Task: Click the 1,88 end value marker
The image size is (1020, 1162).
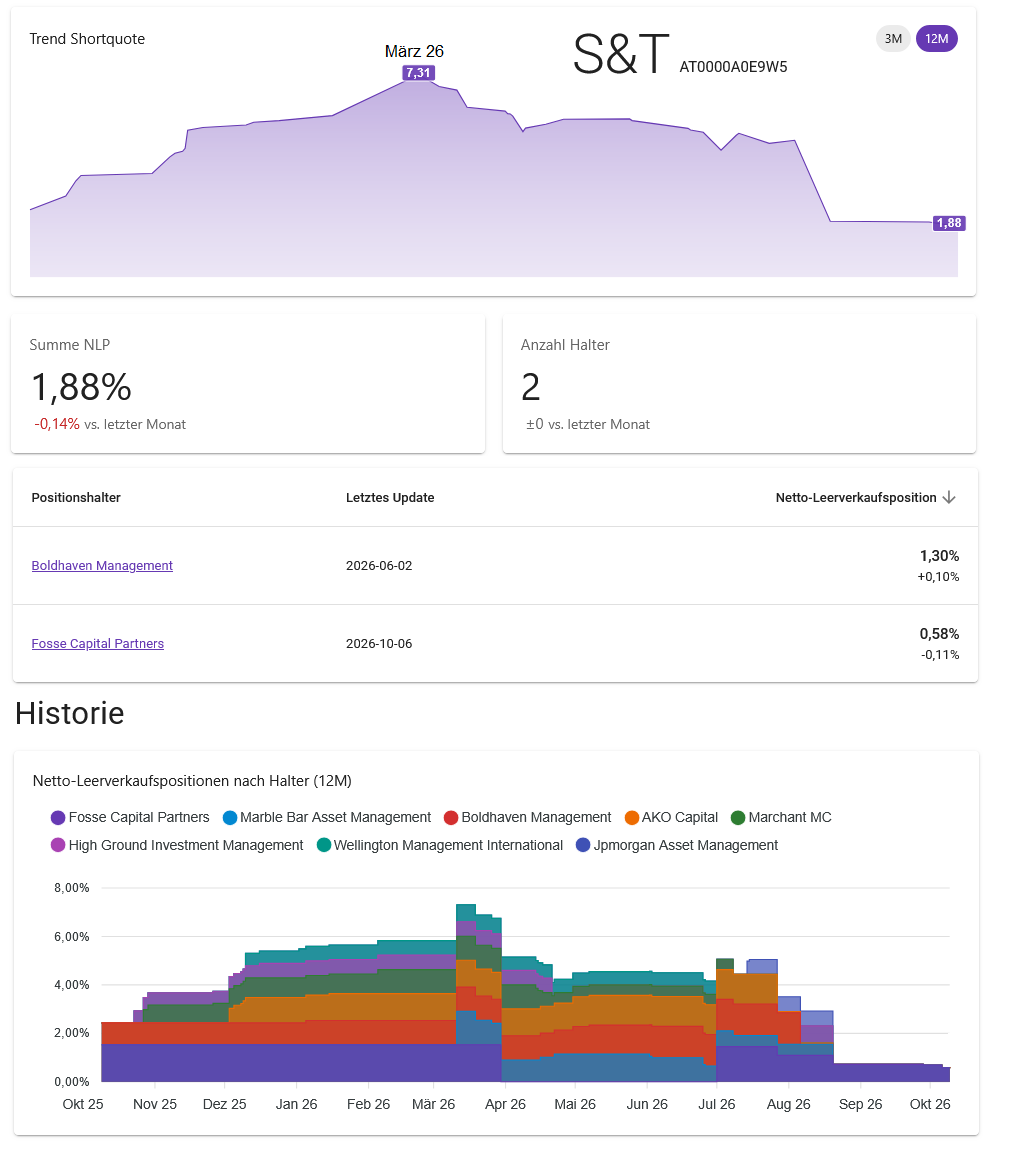Action: coord(949,223)
